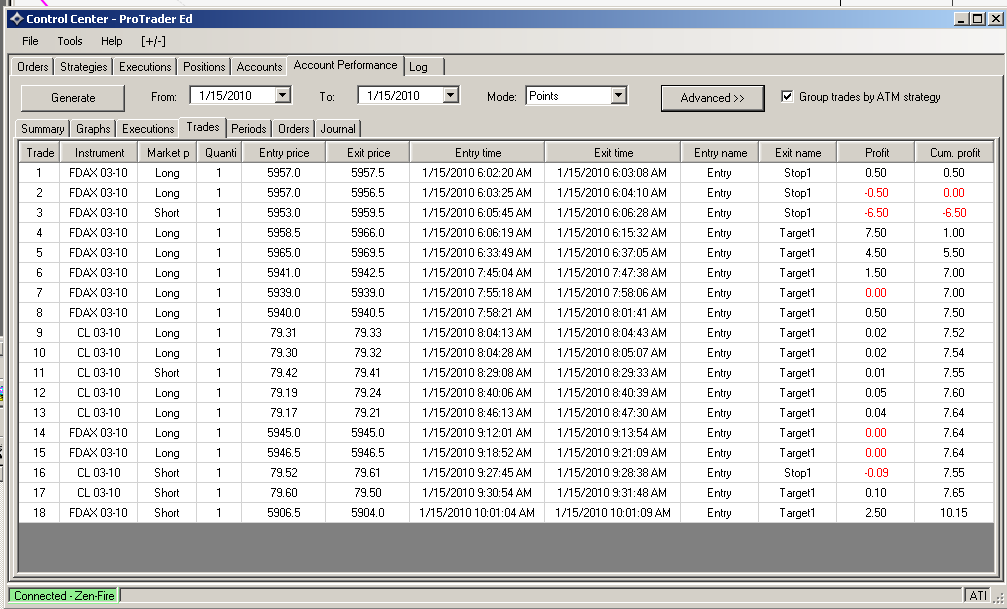This screenshot has width=1007, height=609.
Task: Switch to the Accounts tab
Action: 259,67
